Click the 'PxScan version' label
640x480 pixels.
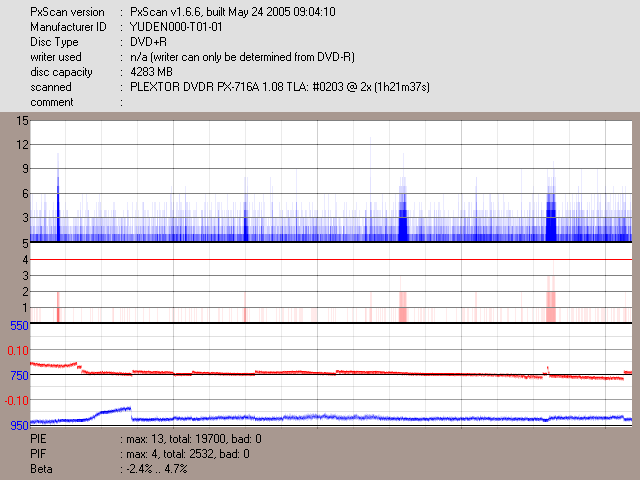pyautogui.click(x=67, y=12)
